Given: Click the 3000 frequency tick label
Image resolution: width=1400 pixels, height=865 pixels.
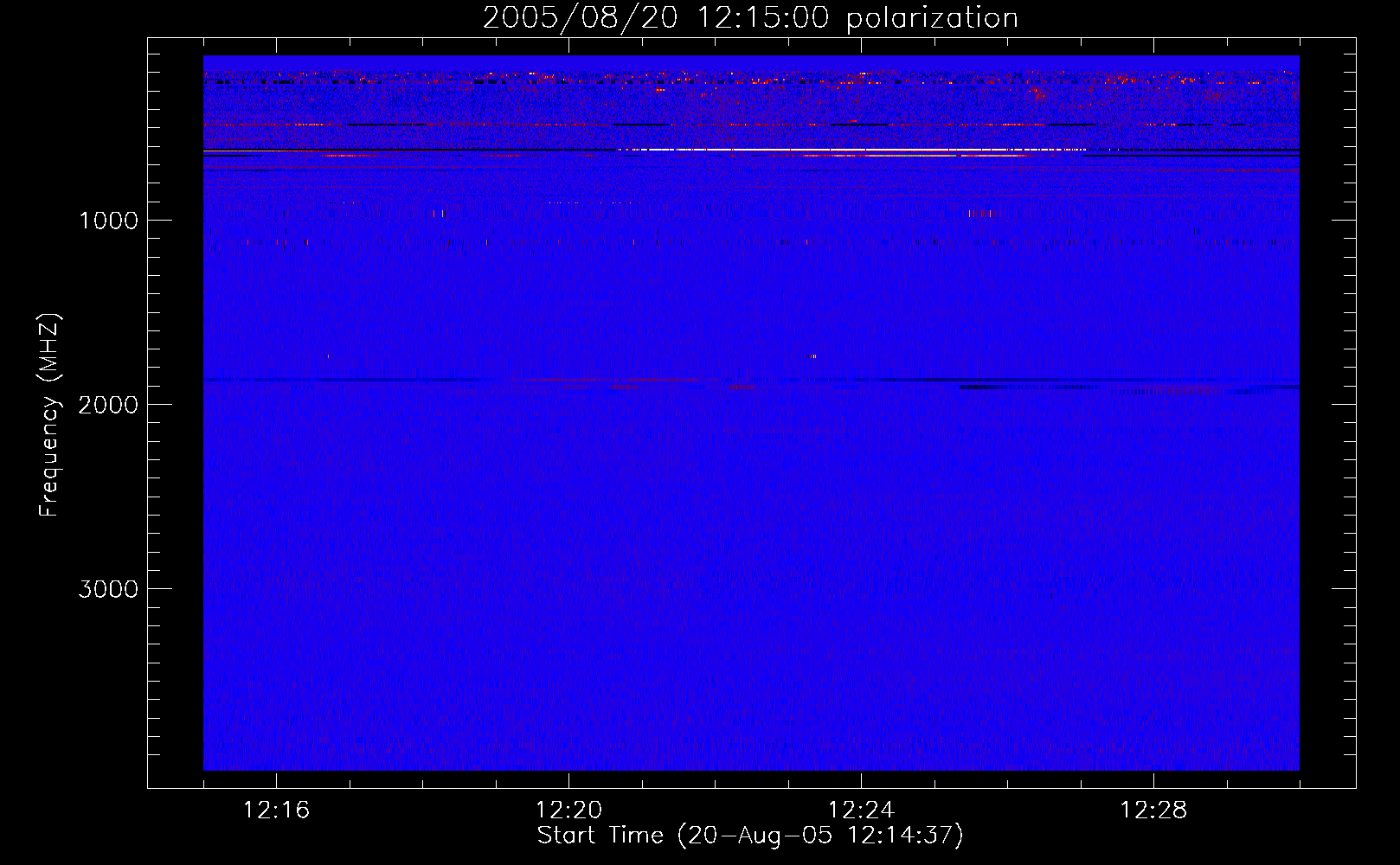Looking at the screenshot, I should 108,589.
